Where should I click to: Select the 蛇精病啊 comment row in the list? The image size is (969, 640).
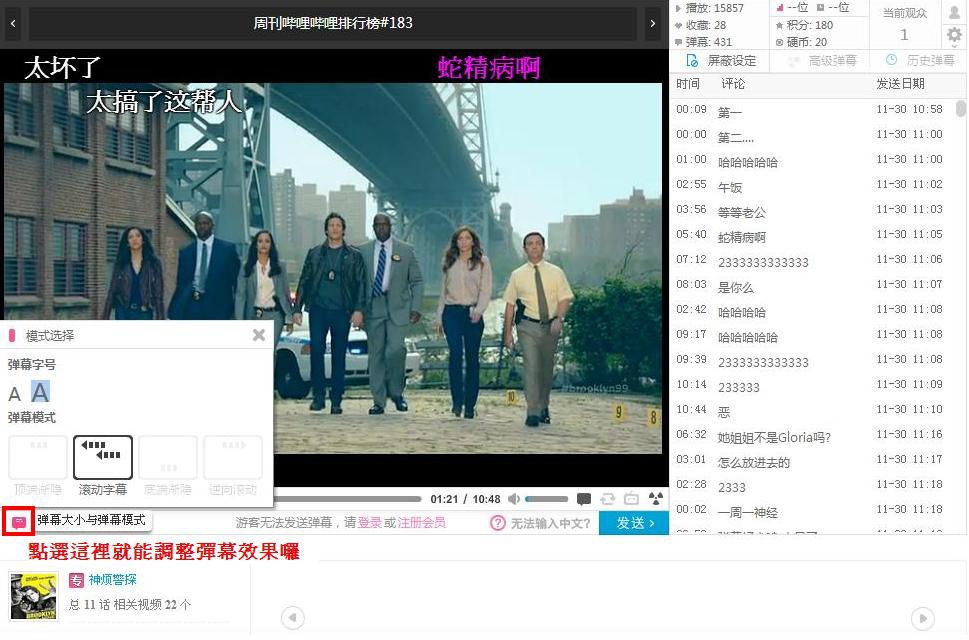tap(812, 236)
